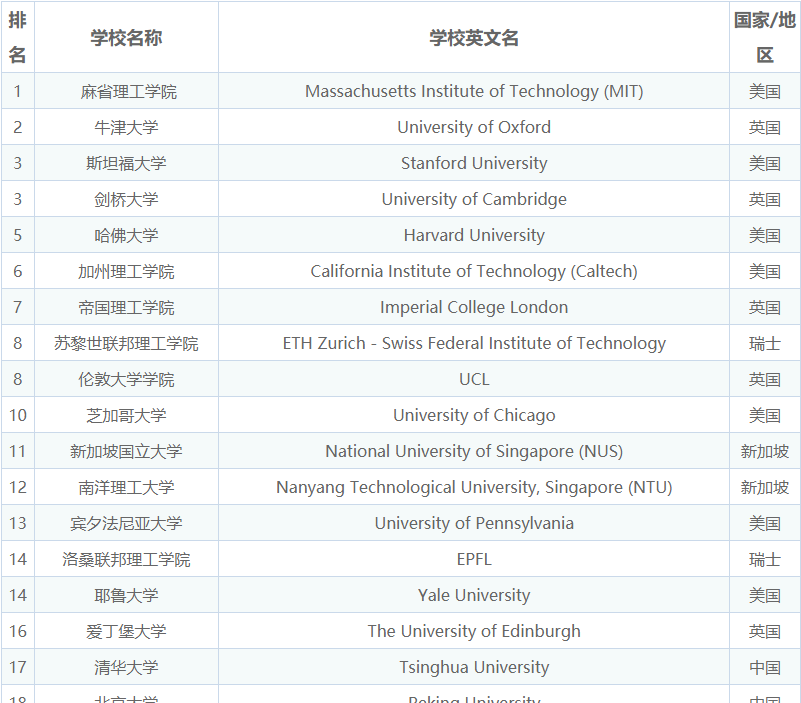
Task: Click on 斯坦福大学 in the table
Action: tap(126, 163)
